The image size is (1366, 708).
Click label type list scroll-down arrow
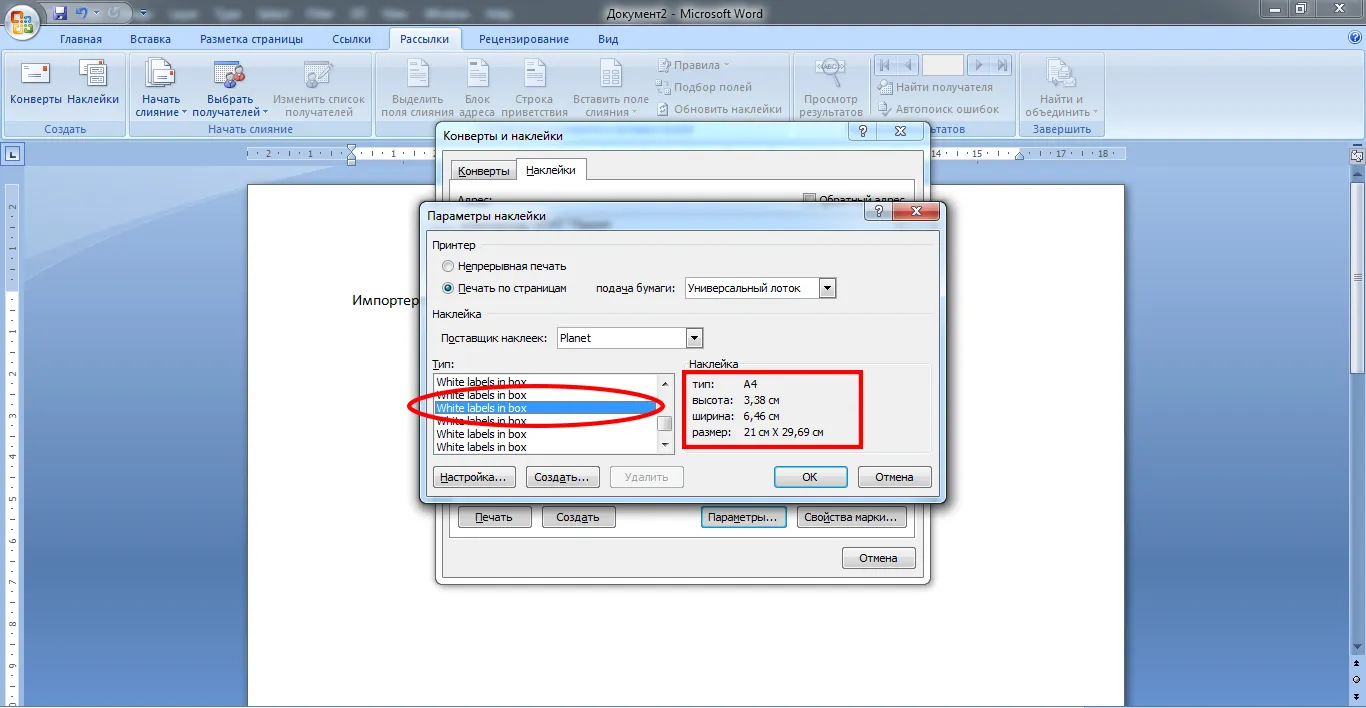[x=664, y=446]
